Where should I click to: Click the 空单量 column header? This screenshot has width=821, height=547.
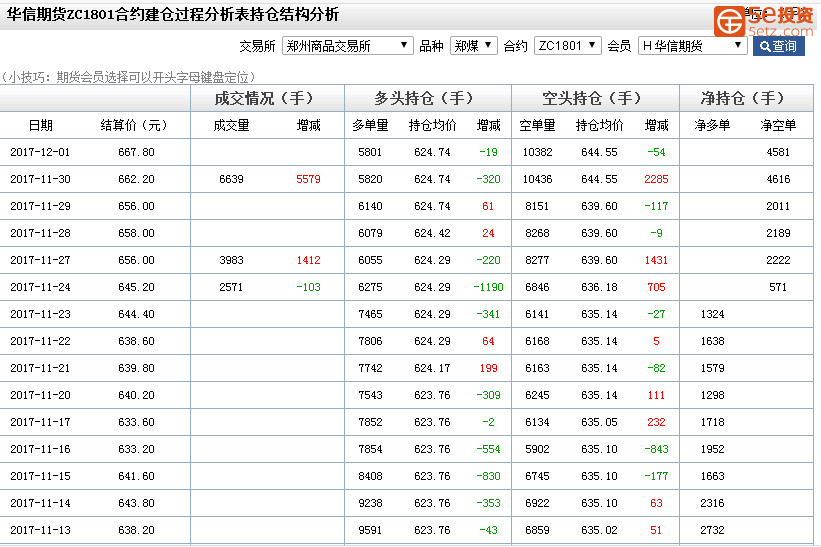537,126
